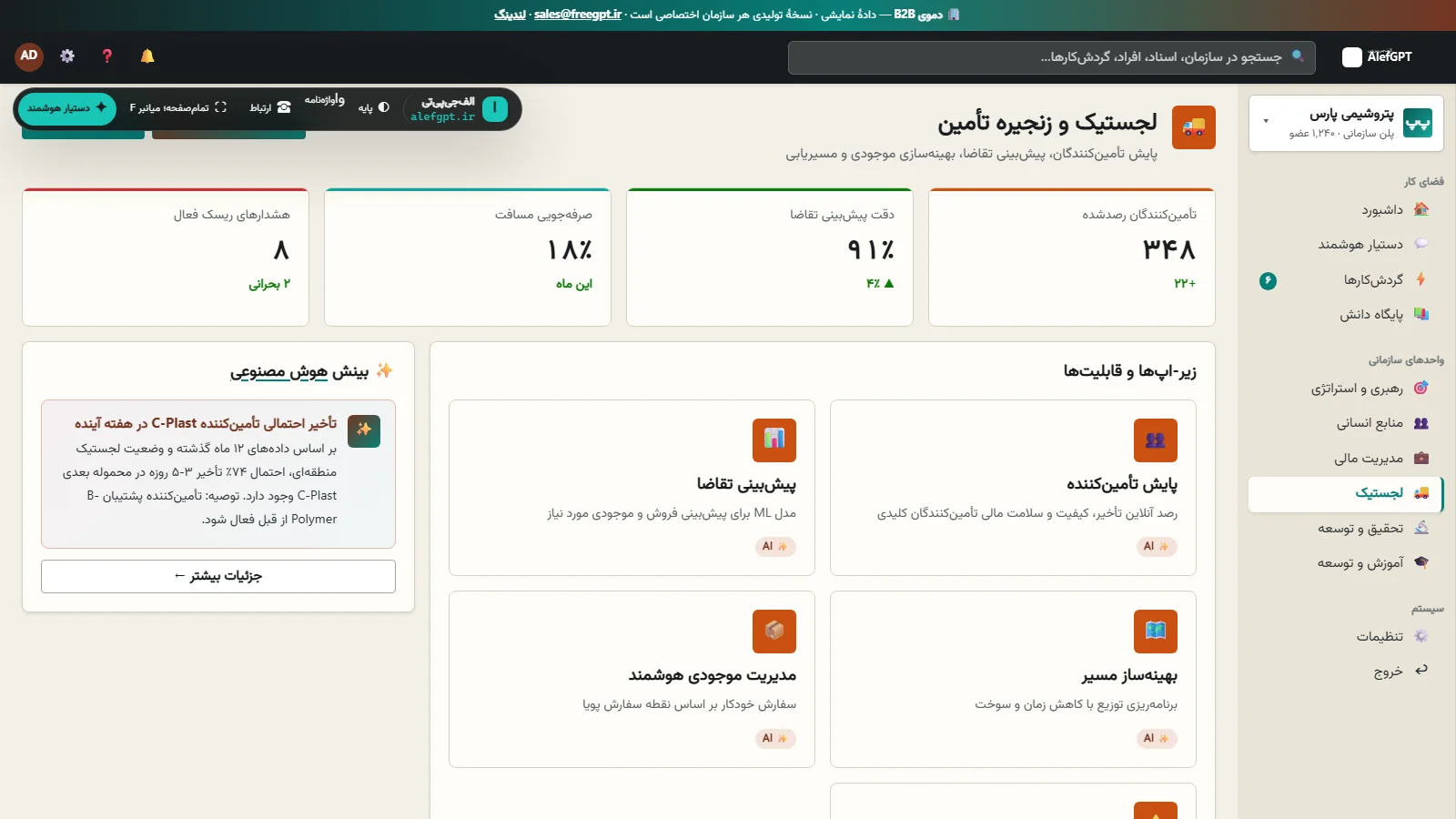Click the پایگاه دانش books icon
1456x819 pixels.
coord(1421,314)
